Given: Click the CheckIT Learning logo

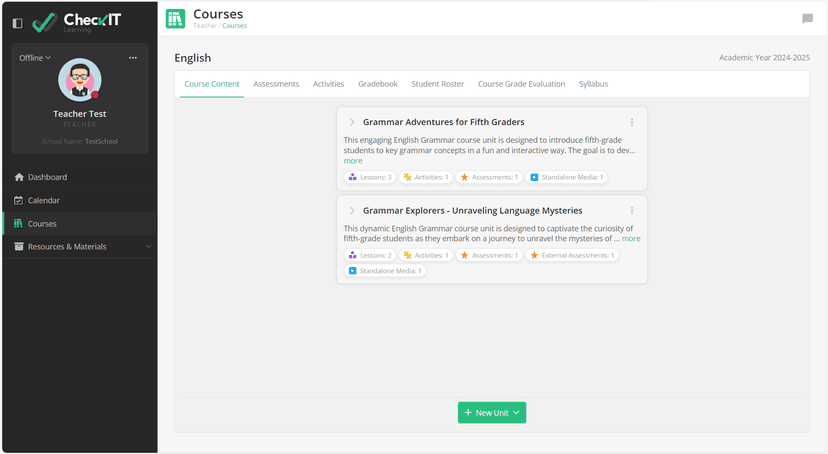Looking at the screenshot, I should click(x=77, y=22).
